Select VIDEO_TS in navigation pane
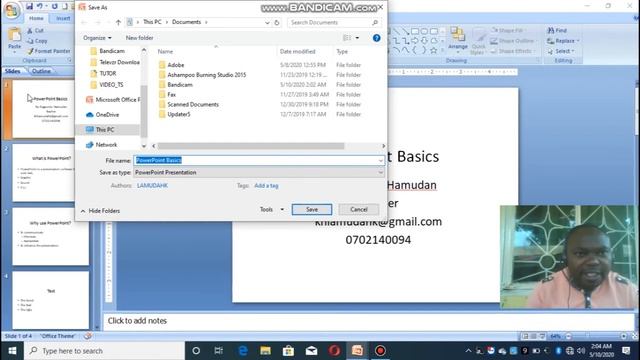 [x=111, y=85]
